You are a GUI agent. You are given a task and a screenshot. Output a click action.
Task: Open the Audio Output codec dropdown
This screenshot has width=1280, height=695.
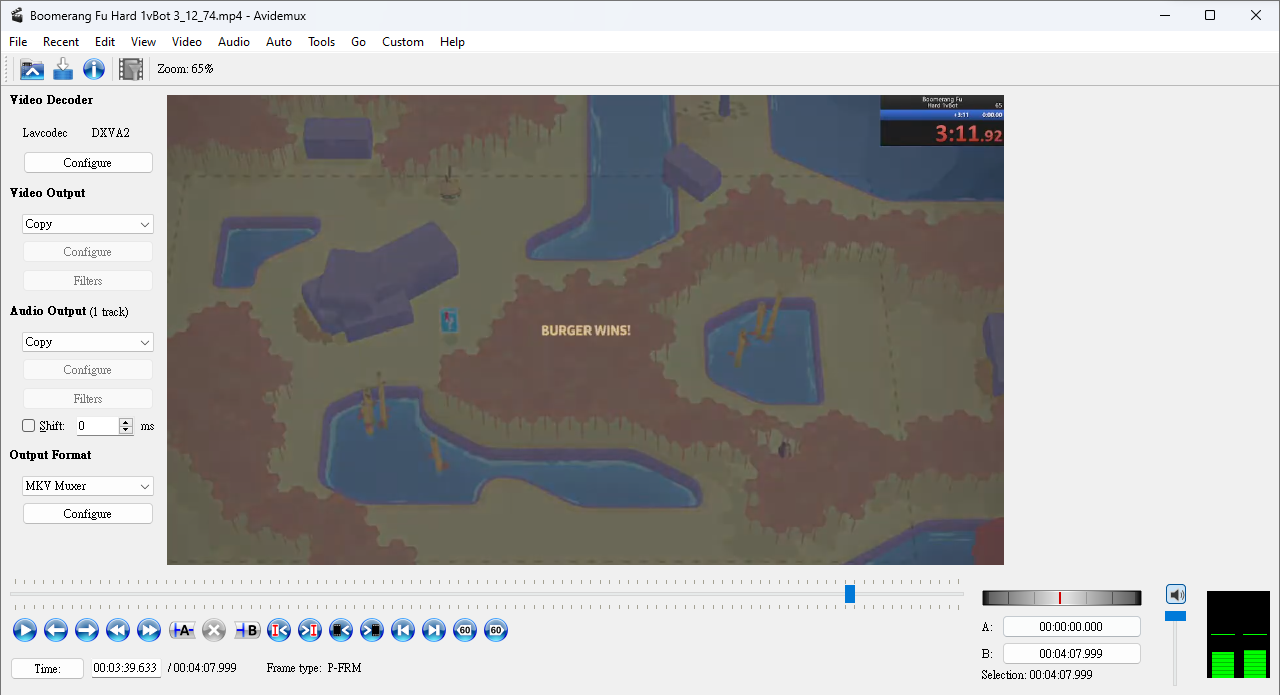pyautogui.click(x=88, y=342)
